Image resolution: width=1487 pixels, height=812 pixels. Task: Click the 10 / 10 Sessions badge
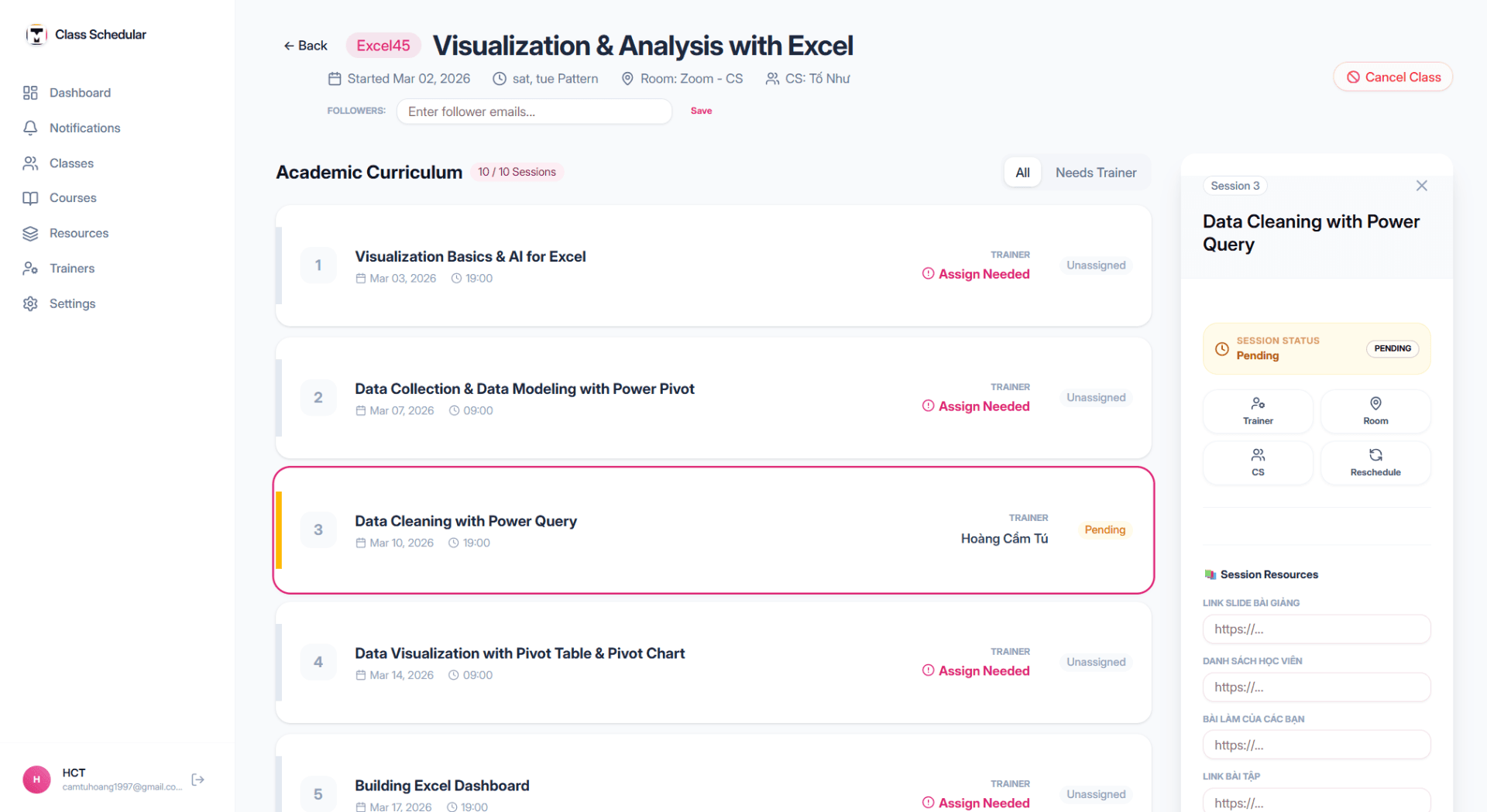click(517, 172)
